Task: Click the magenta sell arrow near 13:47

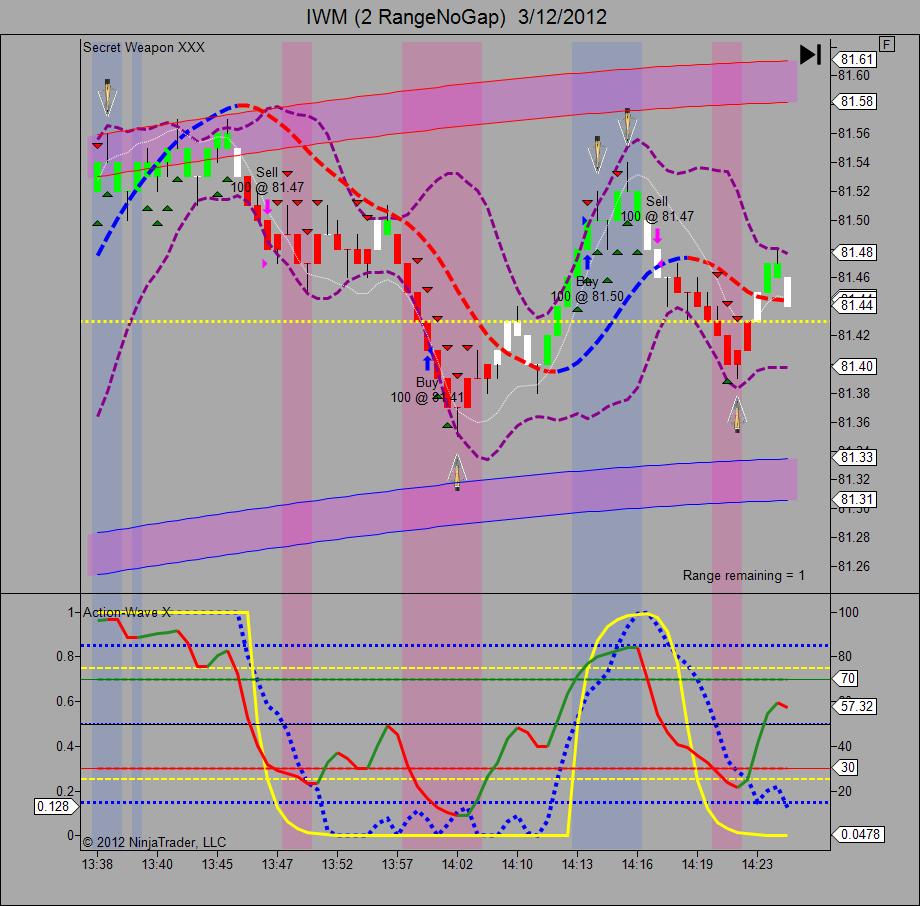Action: [x=268, y=207]
